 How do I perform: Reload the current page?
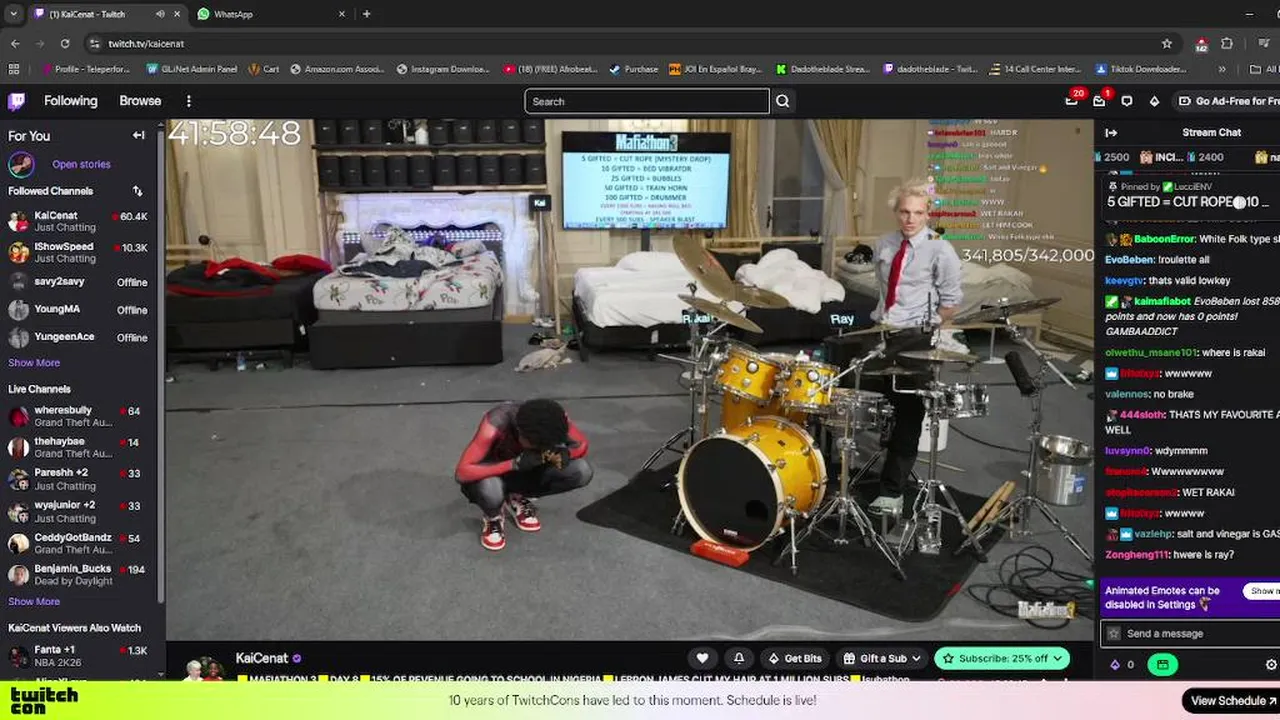coord(65,44)
